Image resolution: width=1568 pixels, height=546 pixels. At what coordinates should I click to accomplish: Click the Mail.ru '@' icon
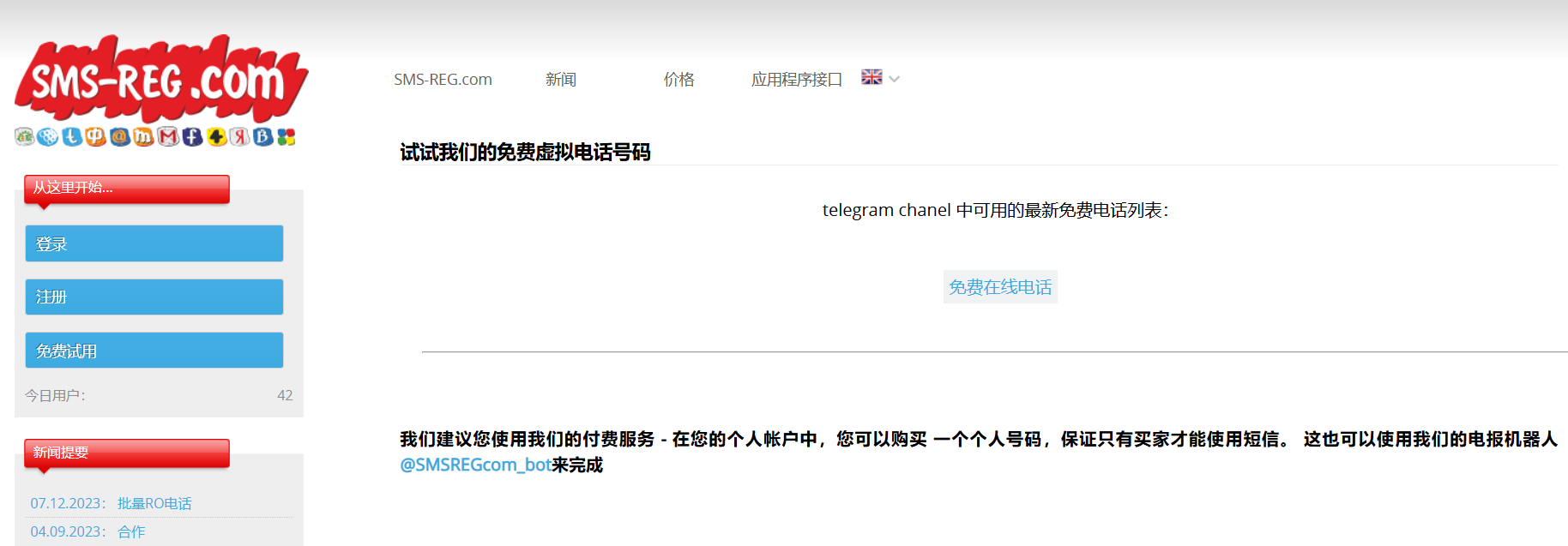pyautogui.click(x=120, y=136)
